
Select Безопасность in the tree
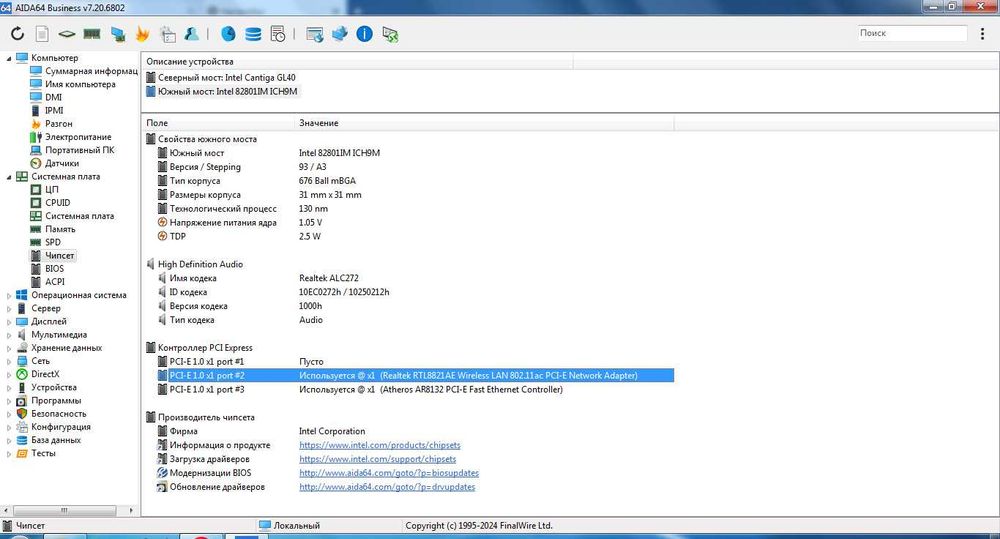click(51, 413)
